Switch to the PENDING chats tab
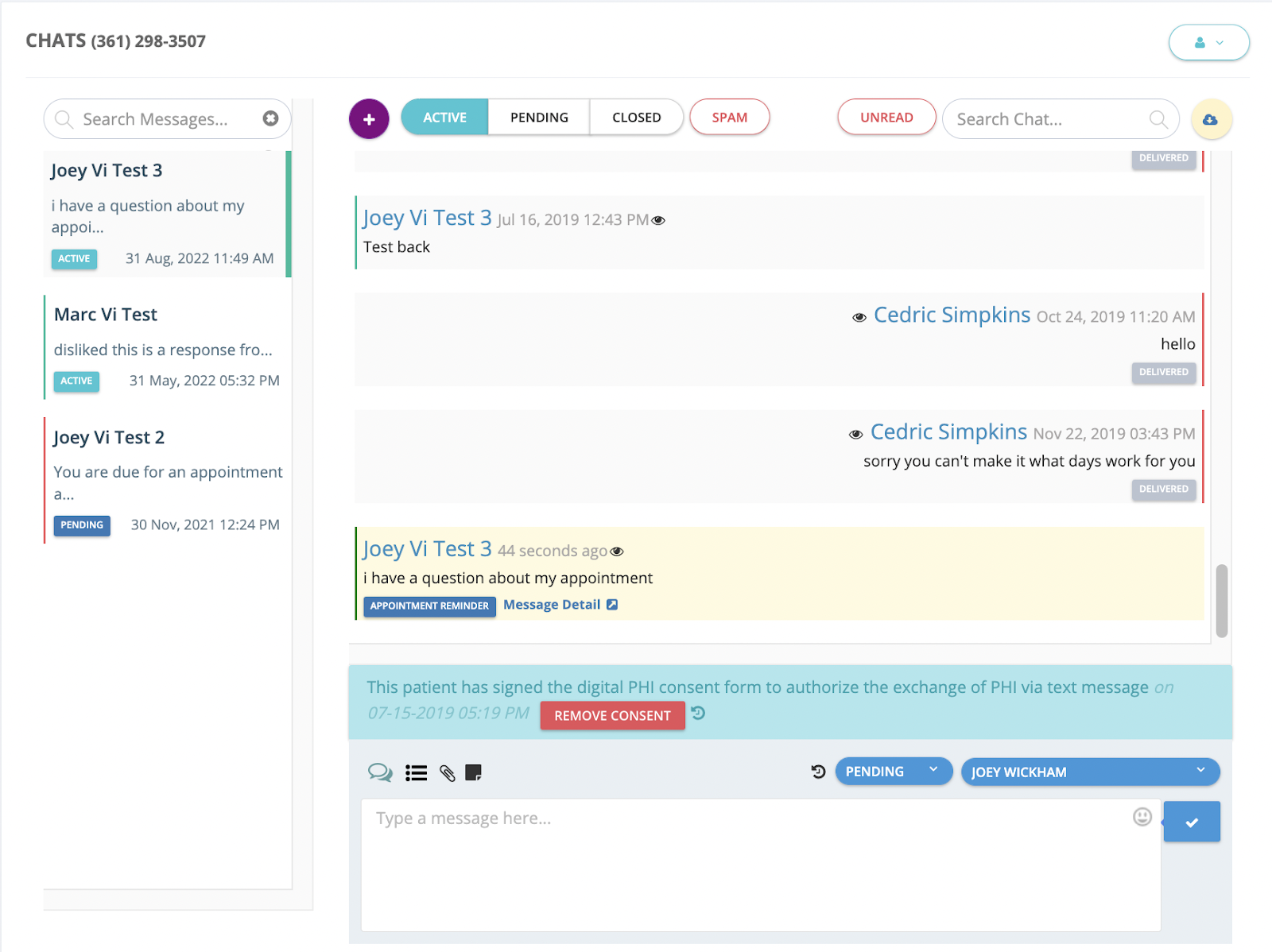The height and width of the screenshot is (952, 1272). tap(538, 117)
